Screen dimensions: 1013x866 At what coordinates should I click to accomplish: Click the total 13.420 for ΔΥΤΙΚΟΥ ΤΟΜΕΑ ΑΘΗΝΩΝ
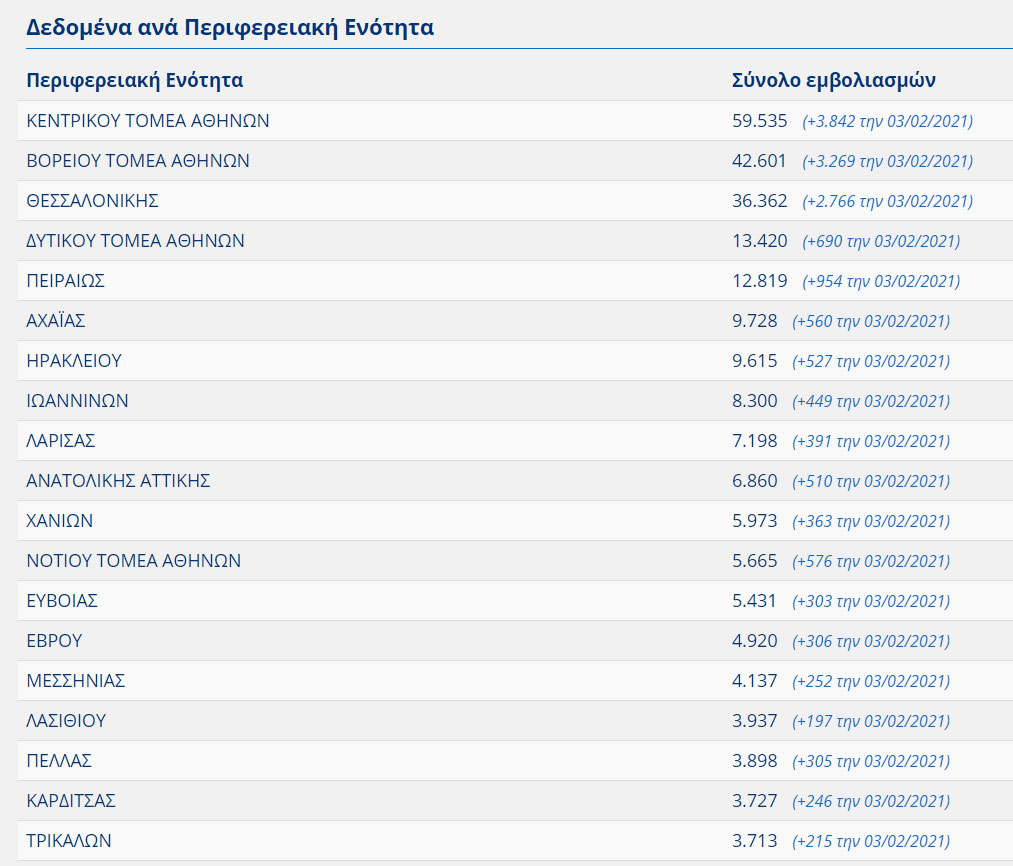pos(759,241)
